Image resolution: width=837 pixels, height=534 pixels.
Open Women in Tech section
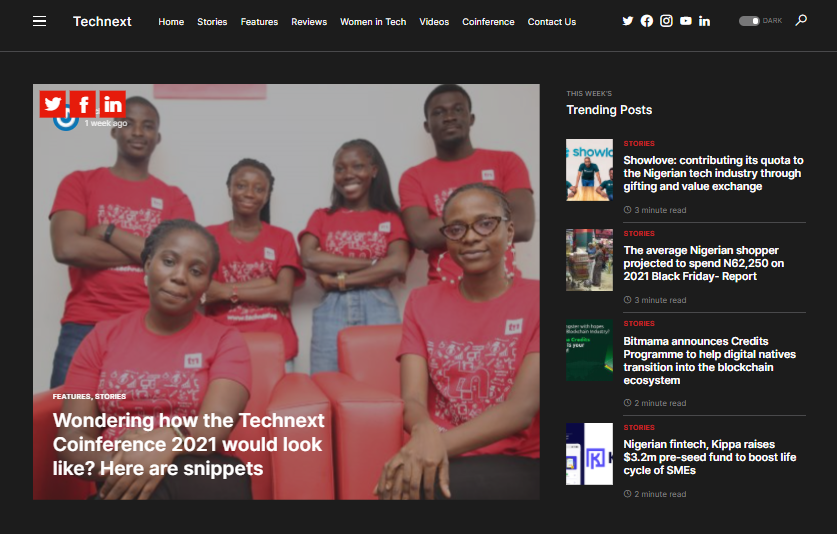pyautogui.click(x=373, y=22)
